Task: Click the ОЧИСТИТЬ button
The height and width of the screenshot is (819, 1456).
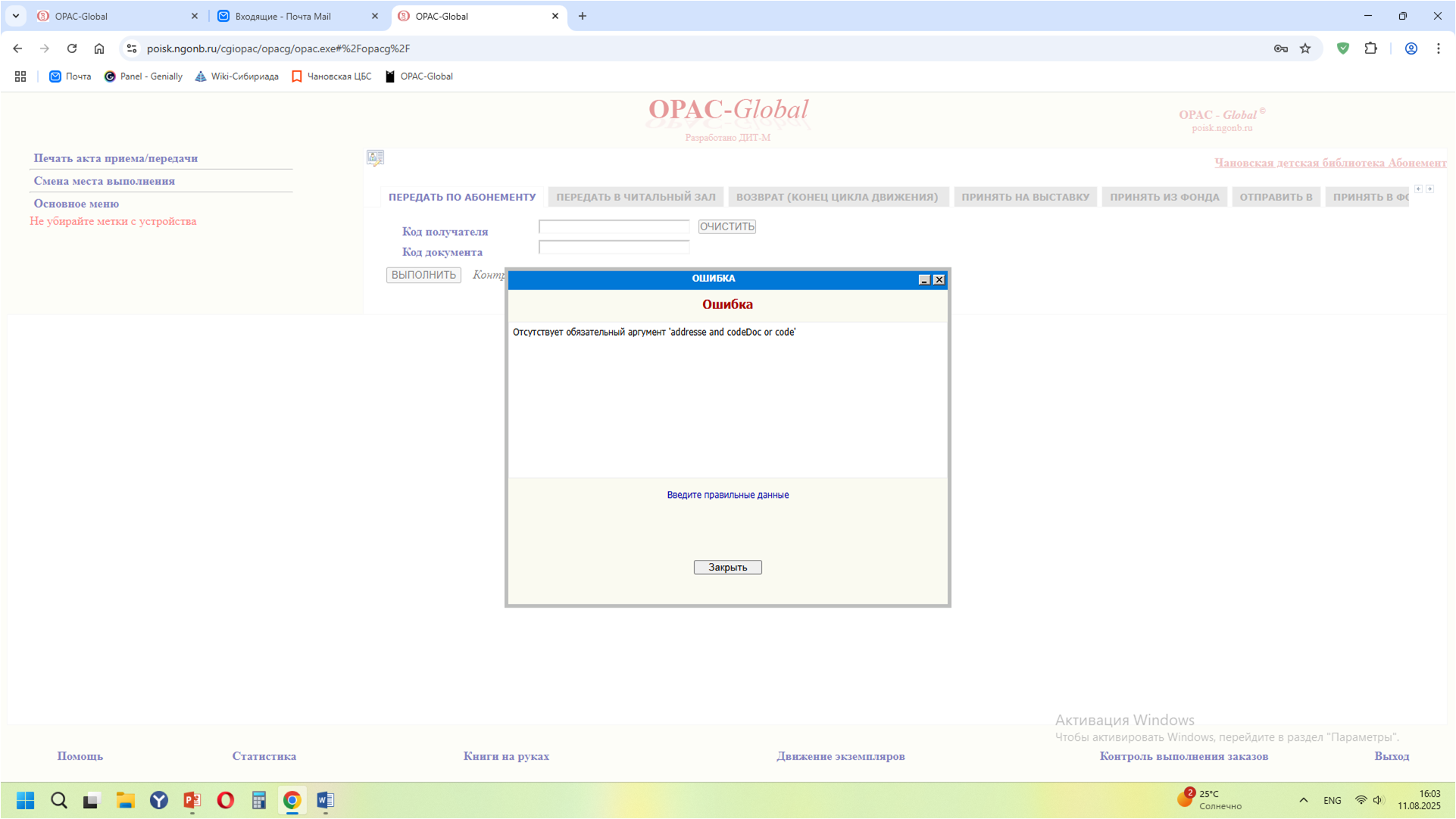Action: (x=726, y=227)
